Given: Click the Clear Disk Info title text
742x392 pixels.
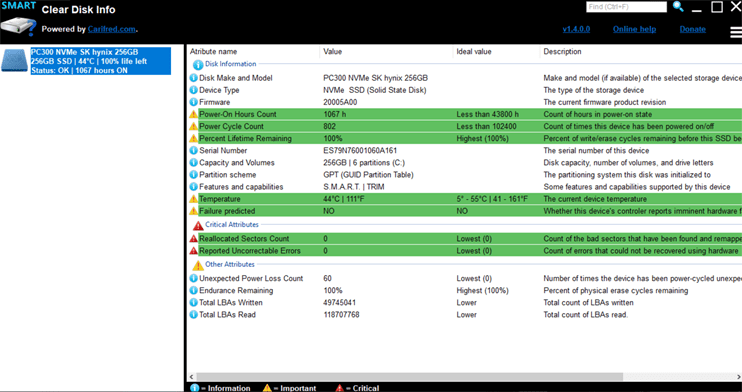Looking at the screenshot, I should (79, 10).
